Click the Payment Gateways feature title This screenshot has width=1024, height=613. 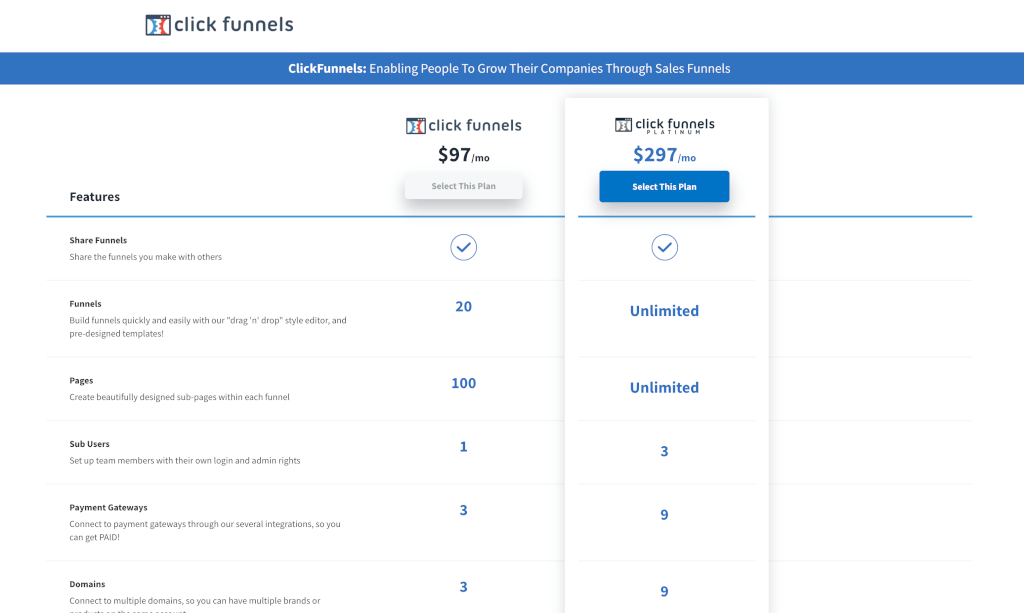coord(108,507)
